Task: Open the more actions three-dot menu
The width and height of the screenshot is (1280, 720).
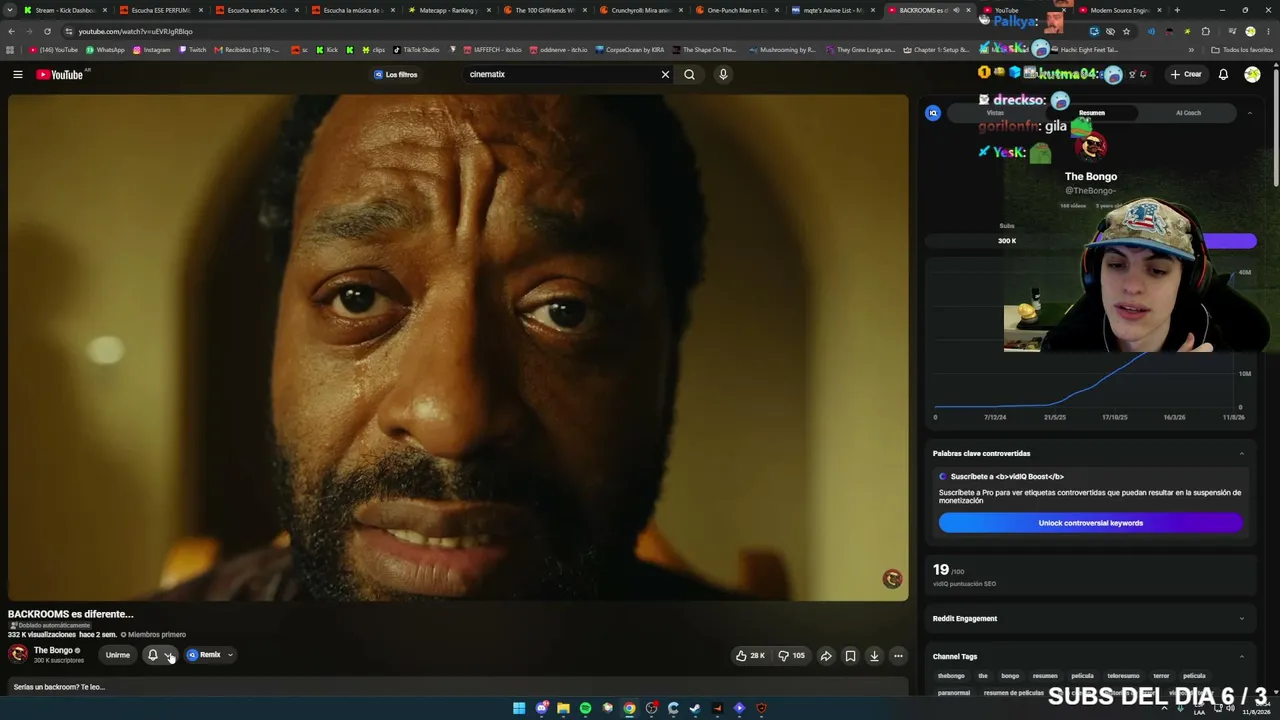Action: pos(898,656)
